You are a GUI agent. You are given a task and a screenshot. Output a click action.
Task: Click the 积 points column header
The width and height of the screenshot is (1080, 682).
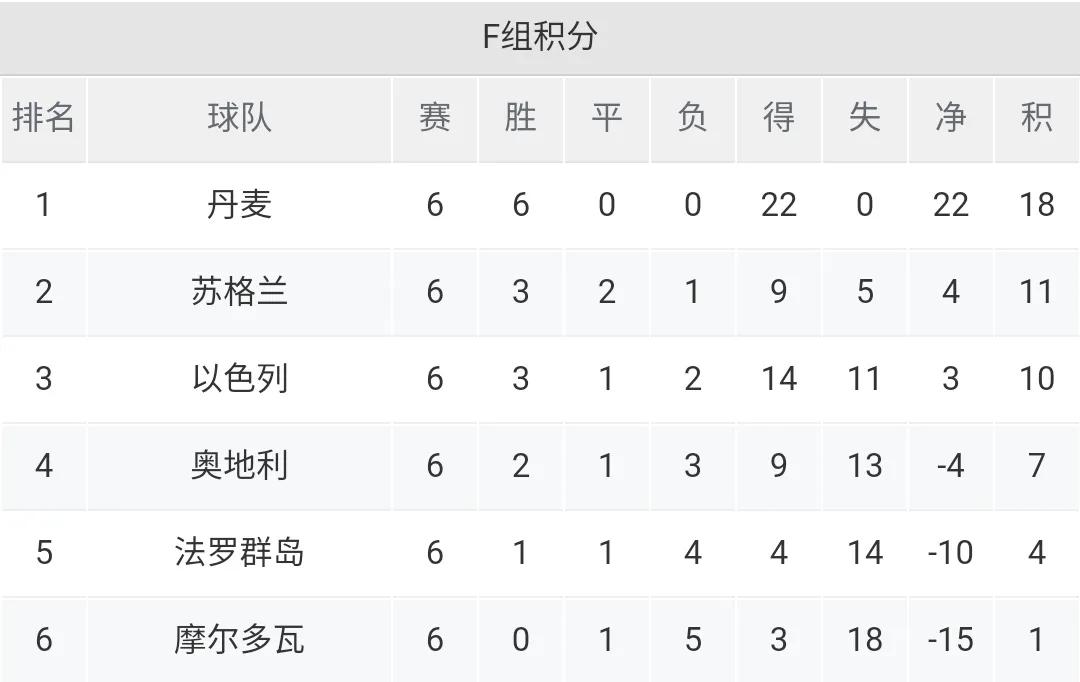click(x=1037, y=117)
